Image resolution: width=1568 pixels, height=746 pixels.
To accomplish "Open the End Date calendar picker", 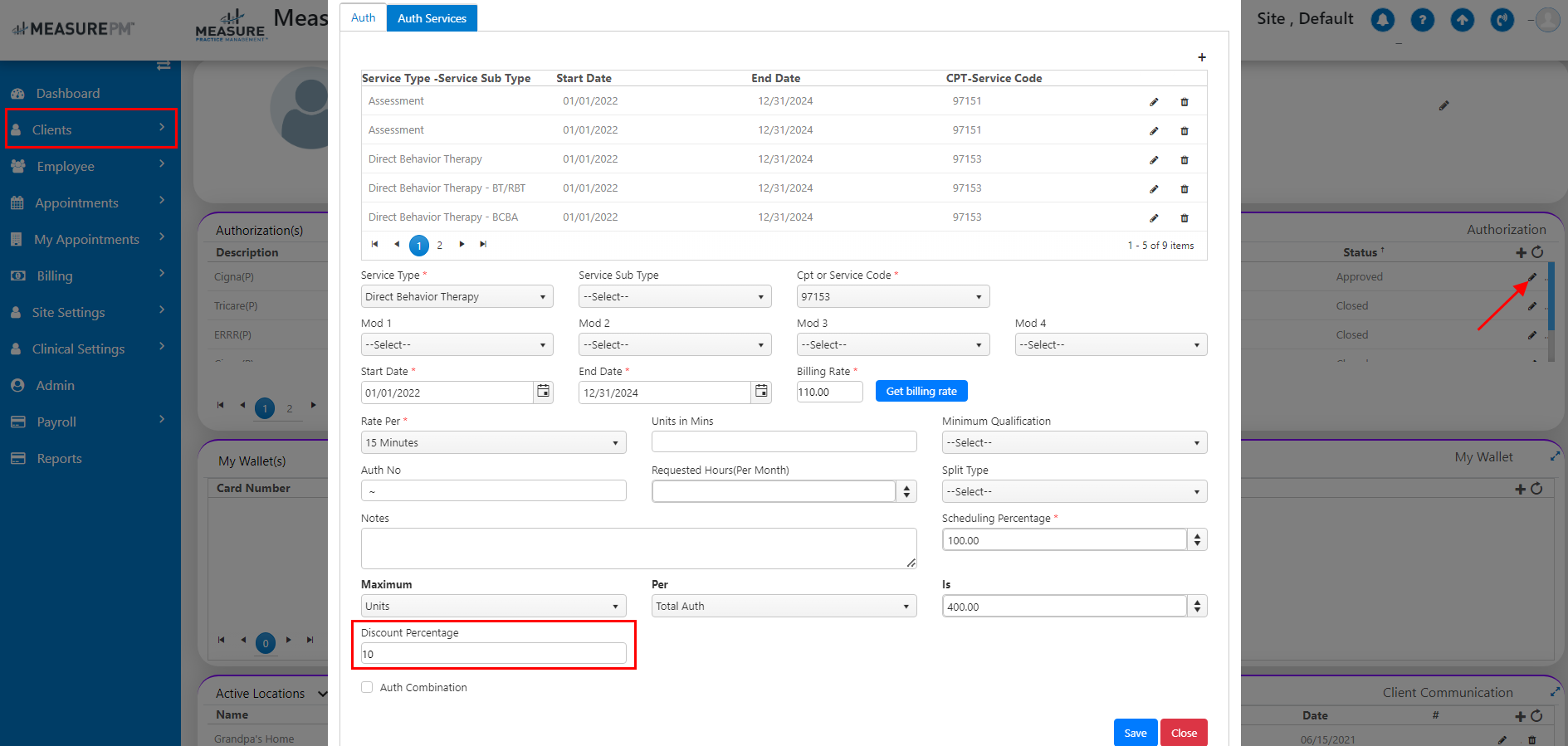I will tap(761, 391).
